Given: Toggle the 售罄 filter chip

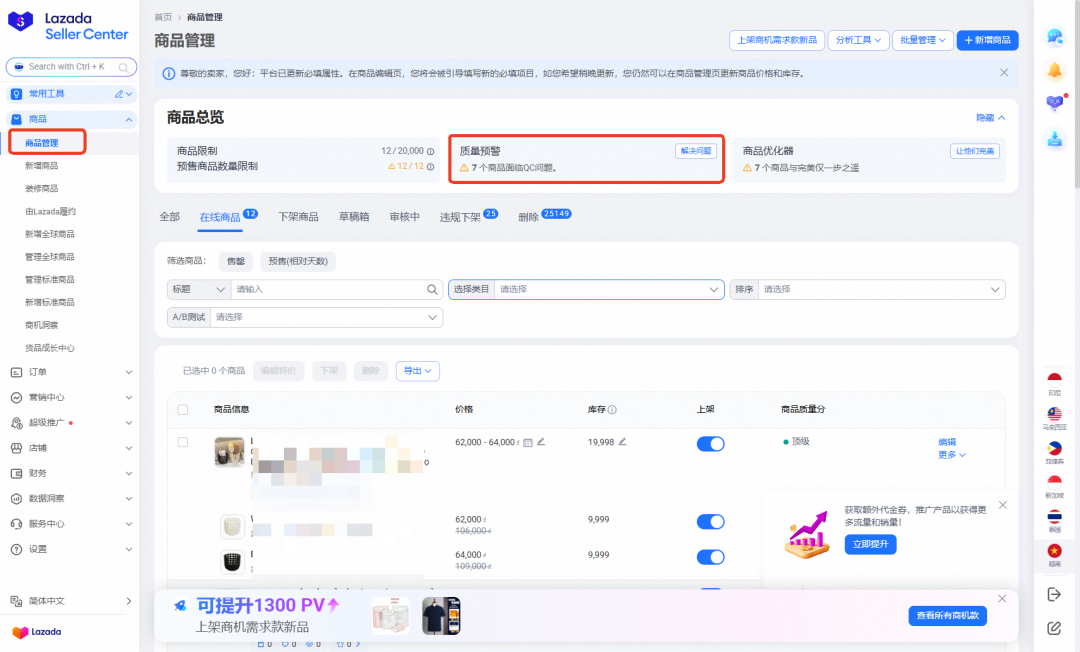Looking at the screenshot, I should tap(236, 262).
